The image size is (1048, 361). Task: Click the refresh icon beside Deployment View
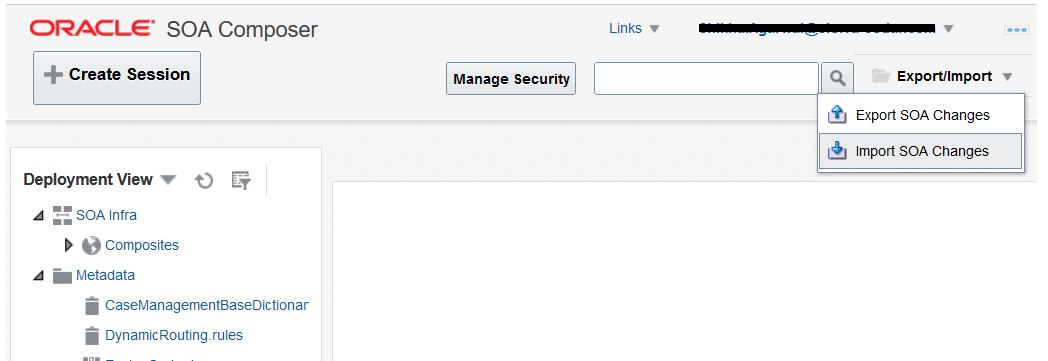(x=204, y=180)
